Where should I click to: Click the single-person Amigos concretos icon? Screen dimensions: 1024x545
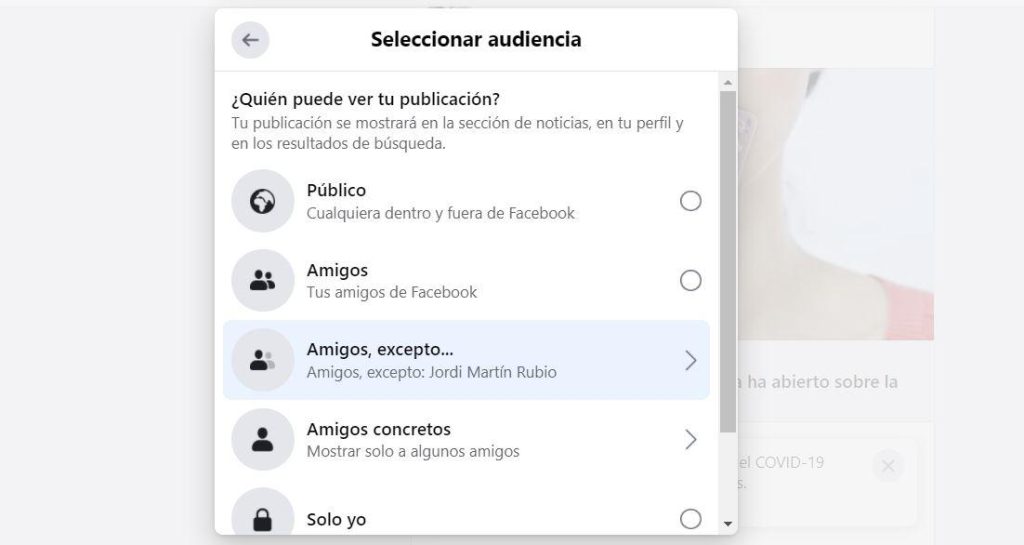coord(263,439)
